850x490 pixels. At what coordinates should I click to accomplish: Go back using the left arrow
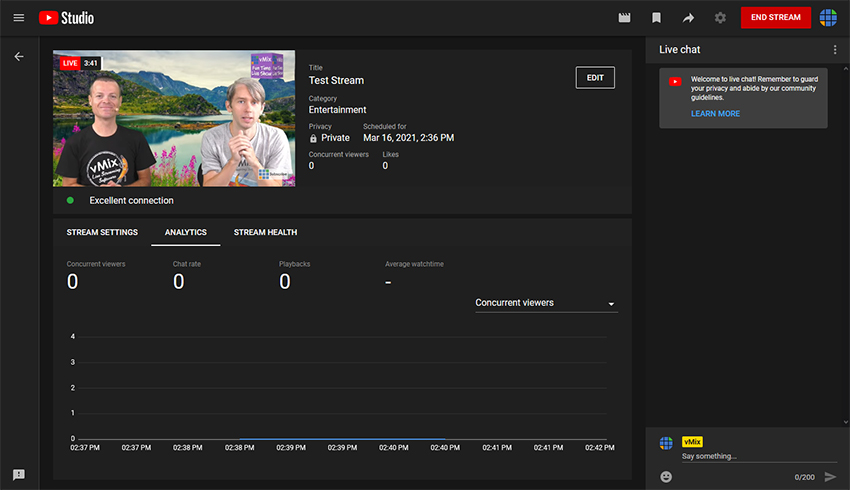[x=18, y=57]
